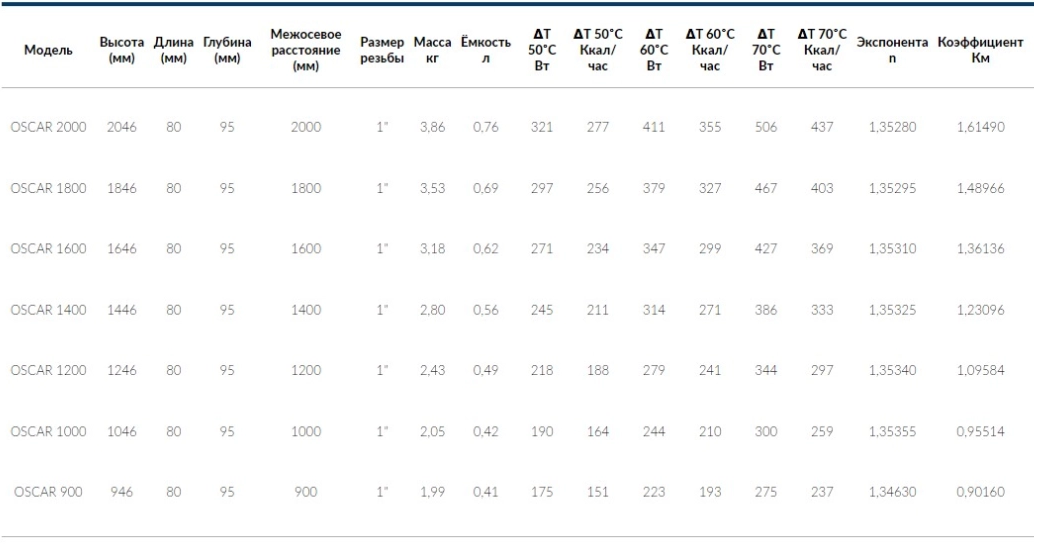Image resolution: width=1044 pixels, height=556 pixels.
Task: Select the OSCAR 1000 model cell
Action: tap(48, 432)
